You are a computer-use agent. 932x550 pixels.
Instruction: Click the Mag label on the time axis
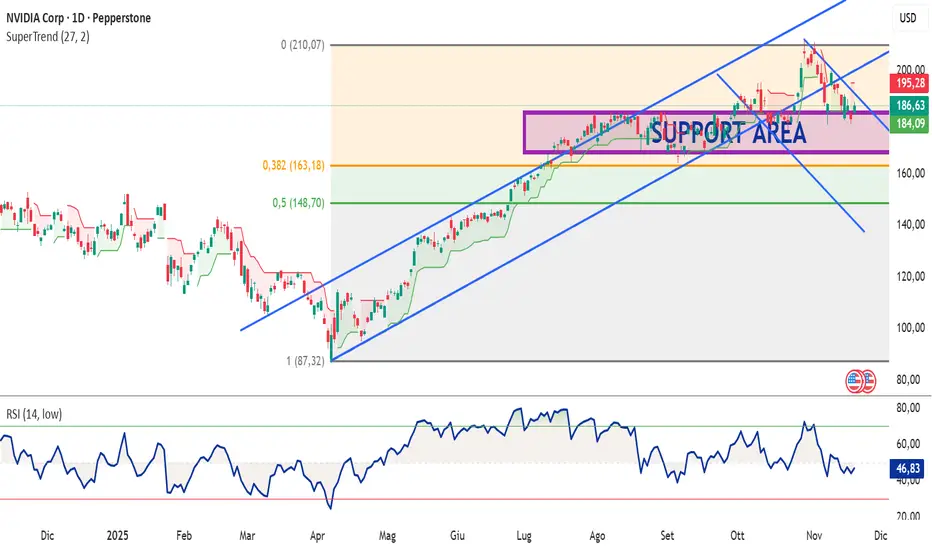(x=388, y=536)
